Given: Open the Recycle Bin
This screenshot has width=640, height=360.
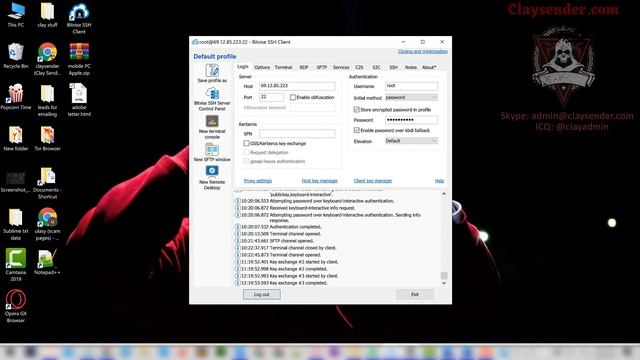Looking at the screenshot, I should [16, 56].
